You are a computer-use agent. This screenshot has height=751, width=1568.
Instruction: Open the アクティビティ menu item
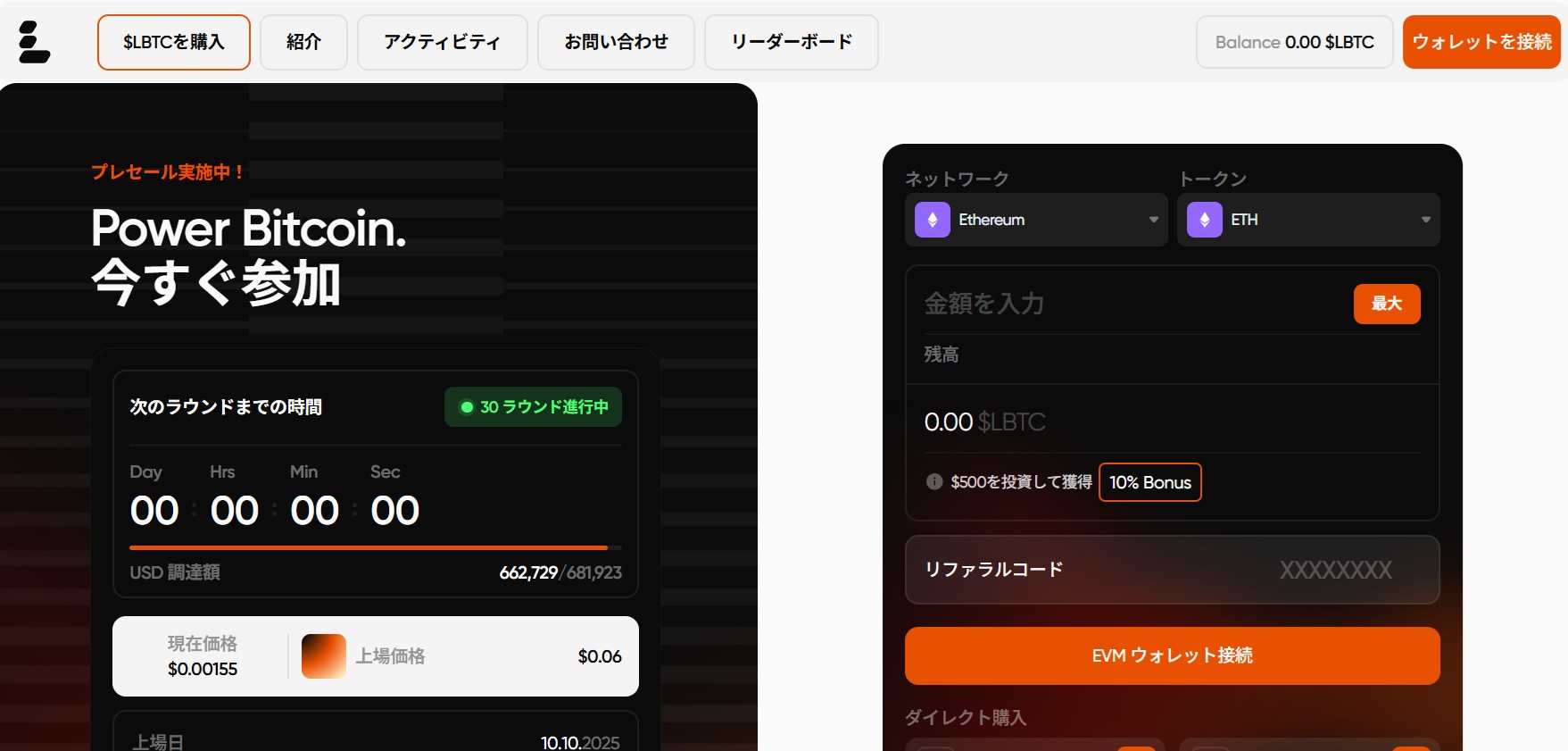[442, 42]
